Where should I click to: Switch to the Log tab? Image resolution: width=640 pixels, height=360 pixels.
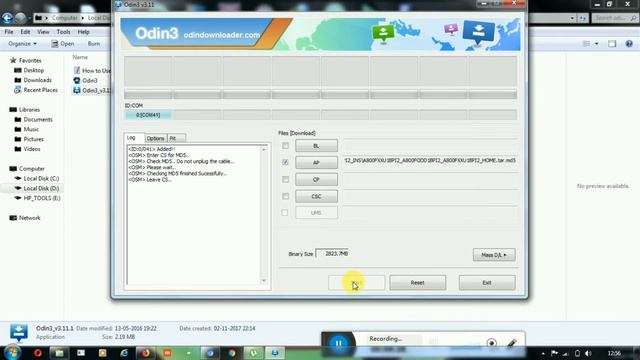[133, 138]
